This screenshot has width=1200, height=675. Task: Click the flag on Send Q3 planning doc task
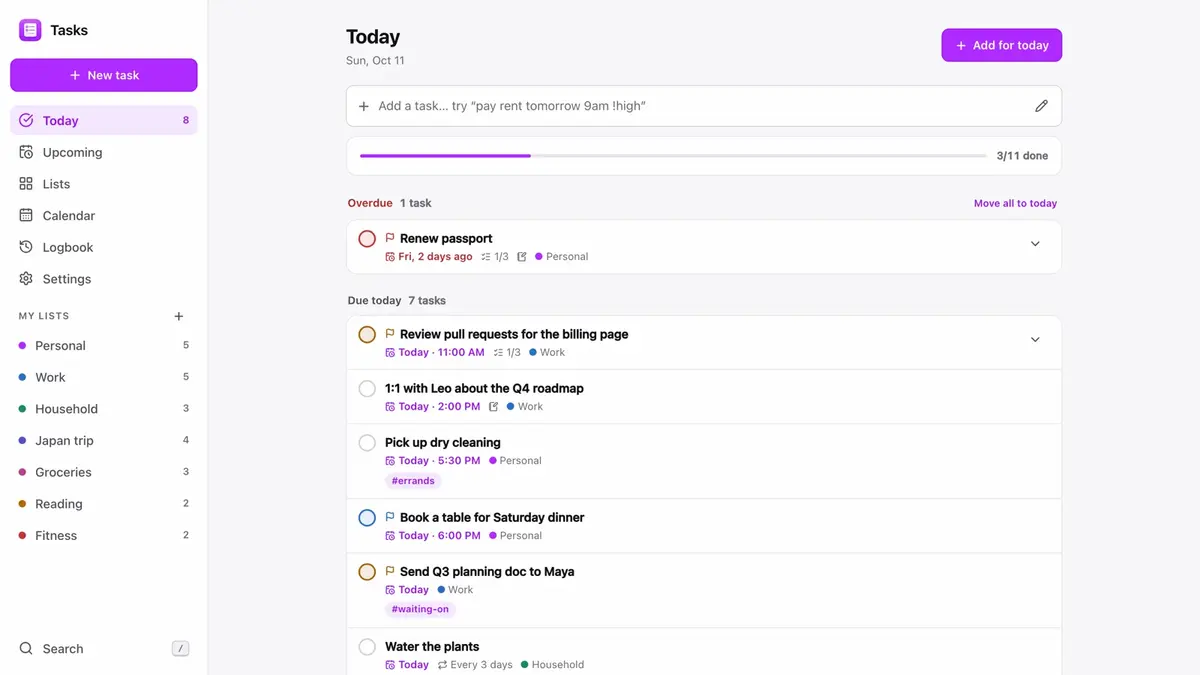click(x=390, y=571)
